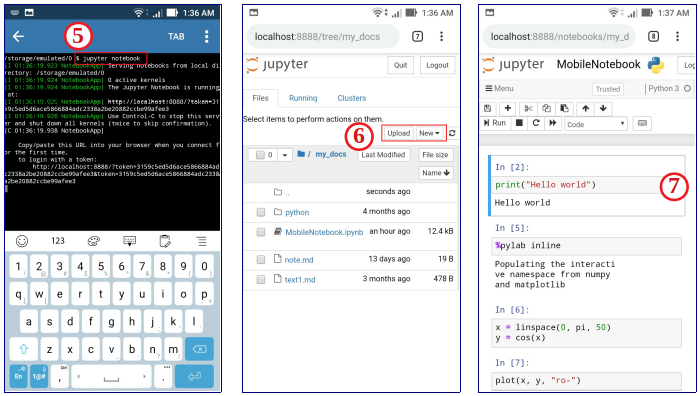Viewport: 700px width, 396px height.
Task: Select the checkbox for text1.md
Action: click(261, 280)
